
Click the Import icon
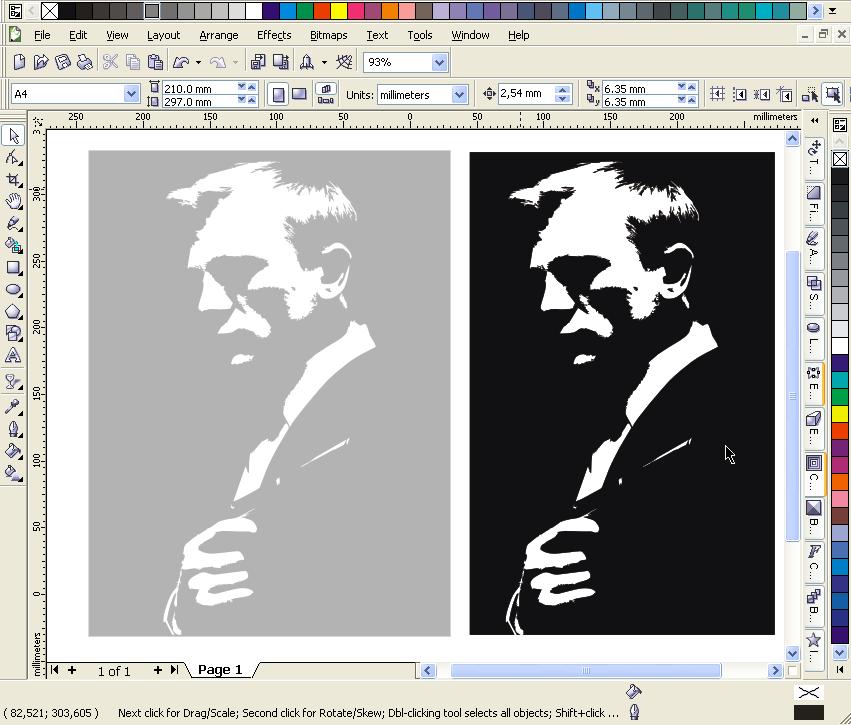(x=258, y=62)
